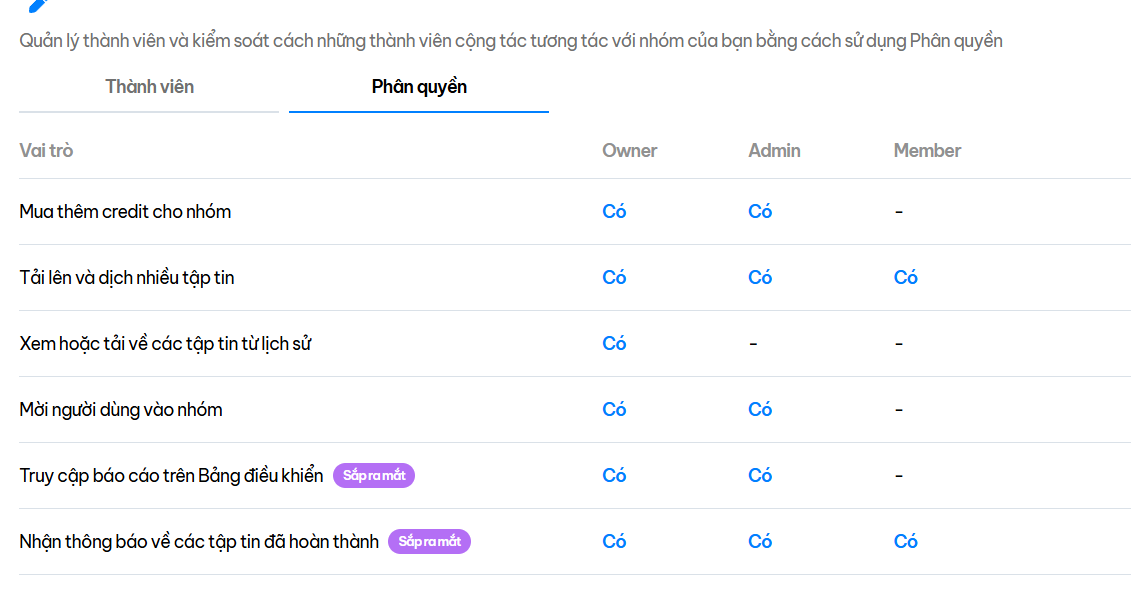Screen dimensions: 1131x600
Task: Click Owner's Có for Xem hoặc tải về
Action: (615, 343)
